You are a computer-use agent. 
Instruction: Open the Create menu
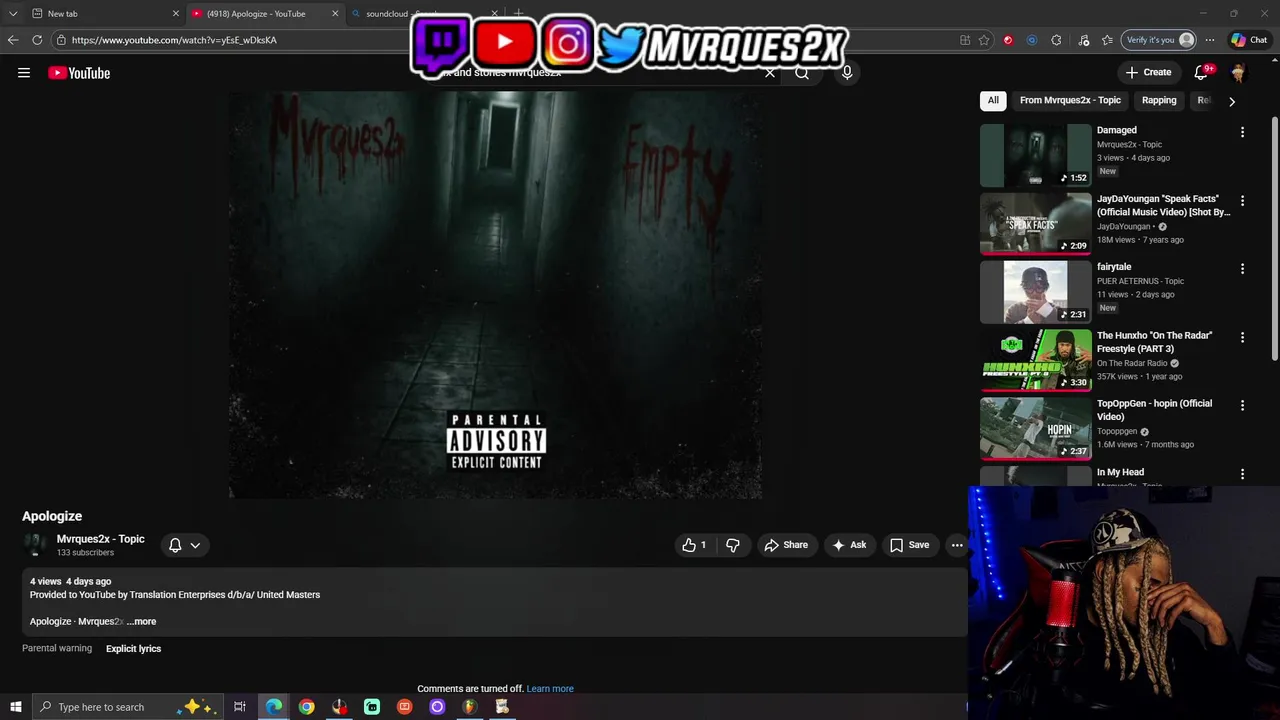tap(1148, 72)
